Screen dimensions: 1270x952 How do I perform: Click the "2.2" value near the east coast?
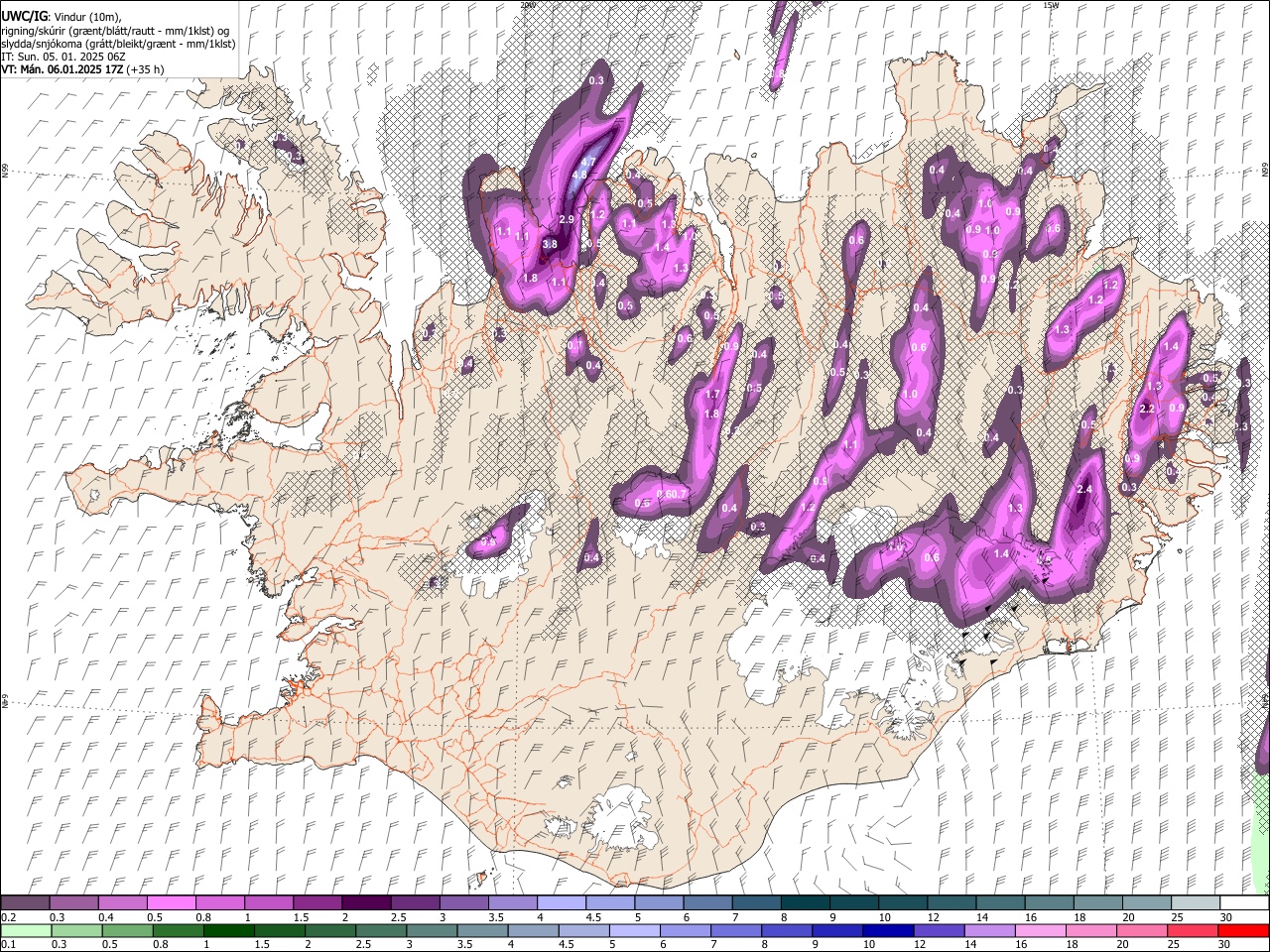(x=1148, y=409)
